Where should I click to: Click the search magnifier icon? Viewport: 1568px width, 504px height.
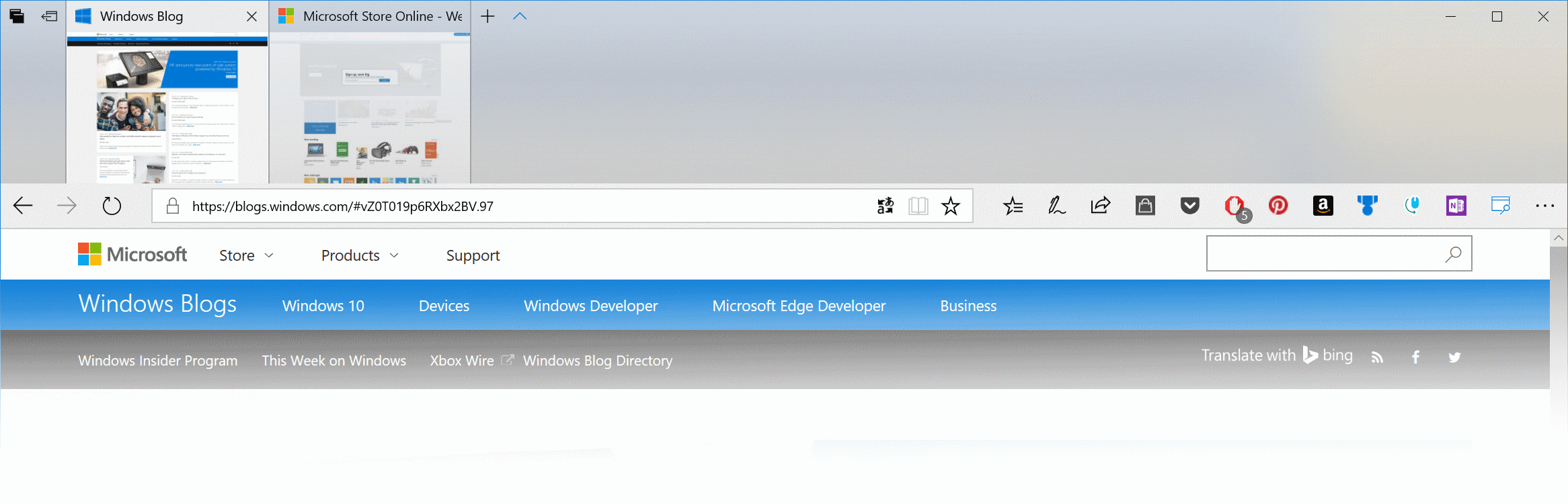1454,254
